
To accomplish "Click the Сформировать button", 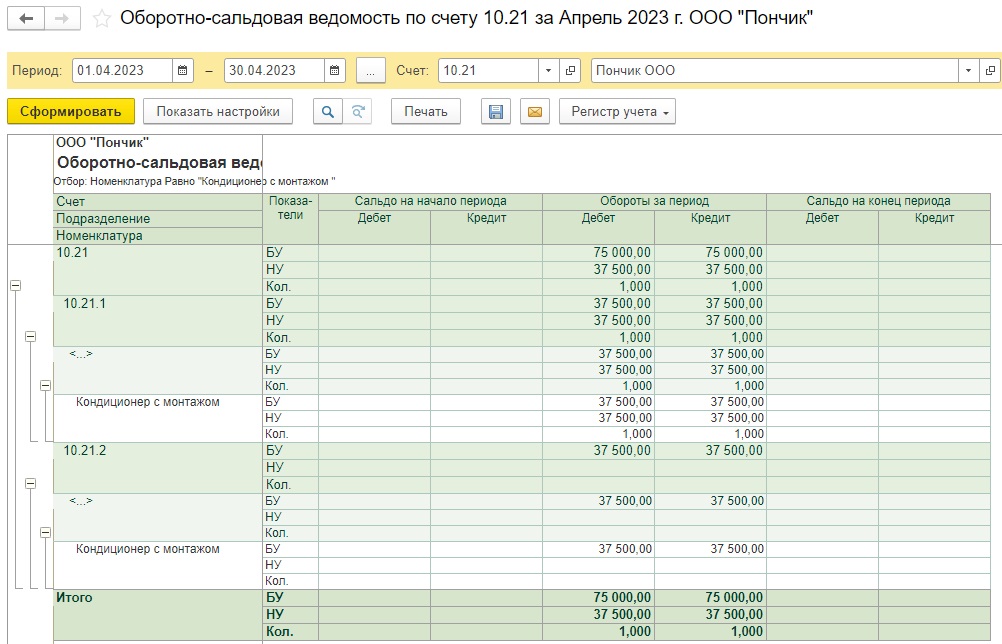I will (71, 112).
